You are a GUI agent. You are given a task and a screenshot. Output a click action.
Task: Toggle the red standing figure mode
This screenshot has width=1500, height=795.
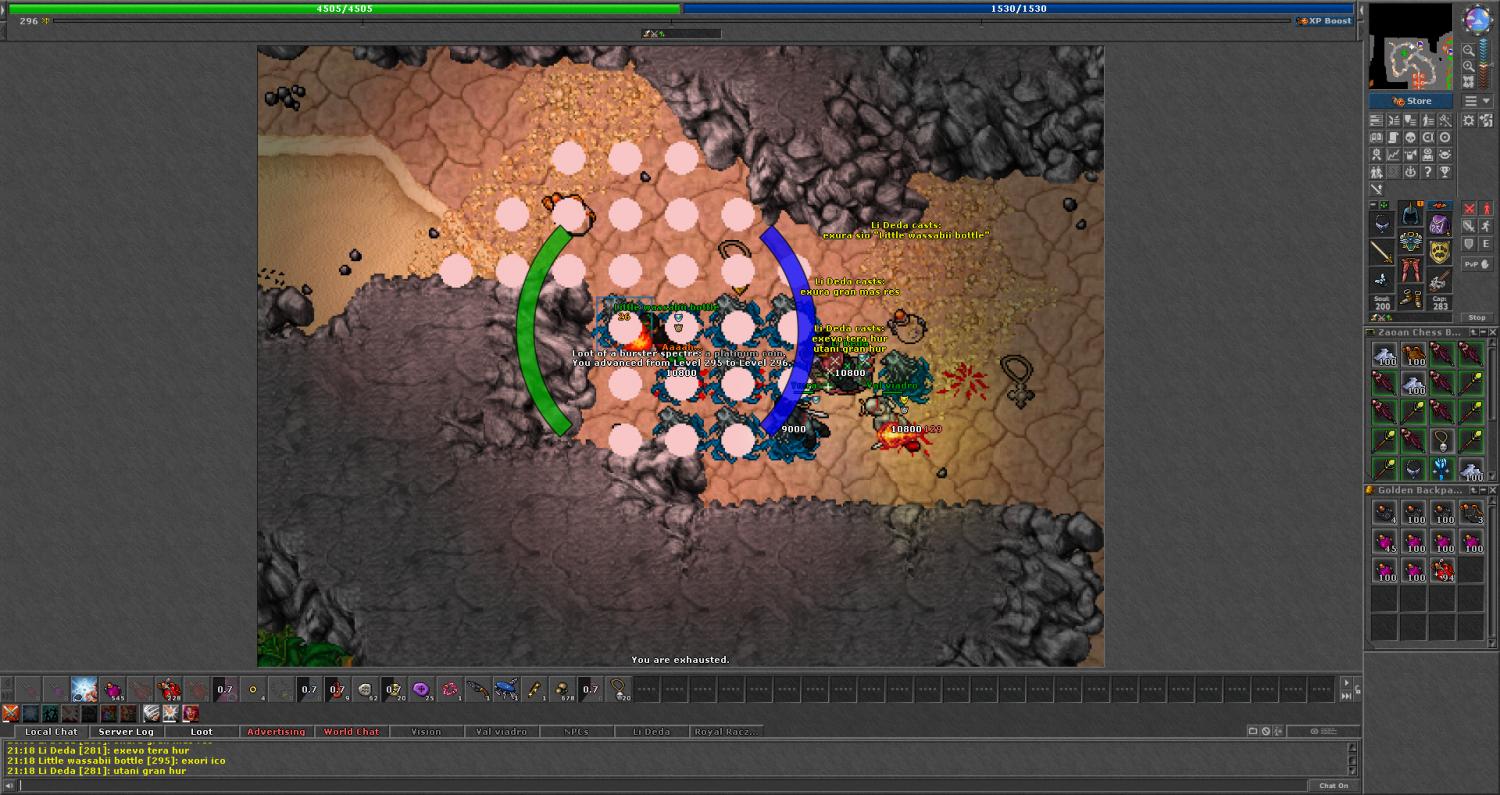(1487, 209)
